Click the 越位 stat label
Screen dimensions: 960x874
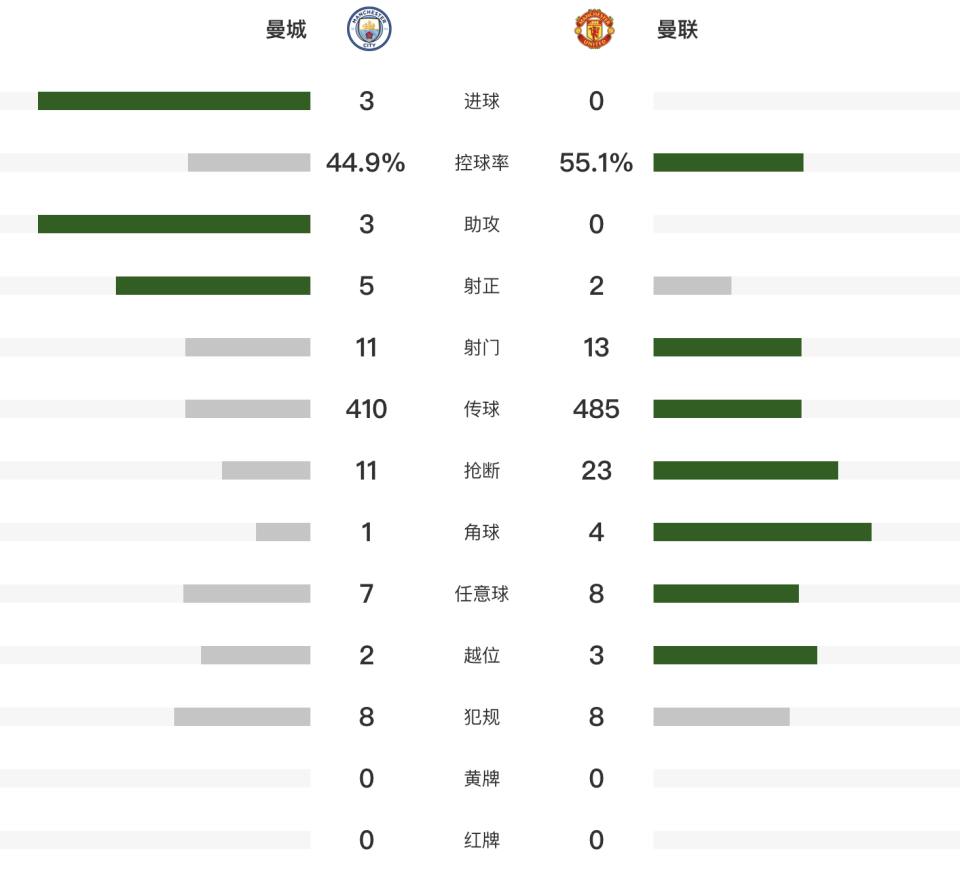(482, 655)
